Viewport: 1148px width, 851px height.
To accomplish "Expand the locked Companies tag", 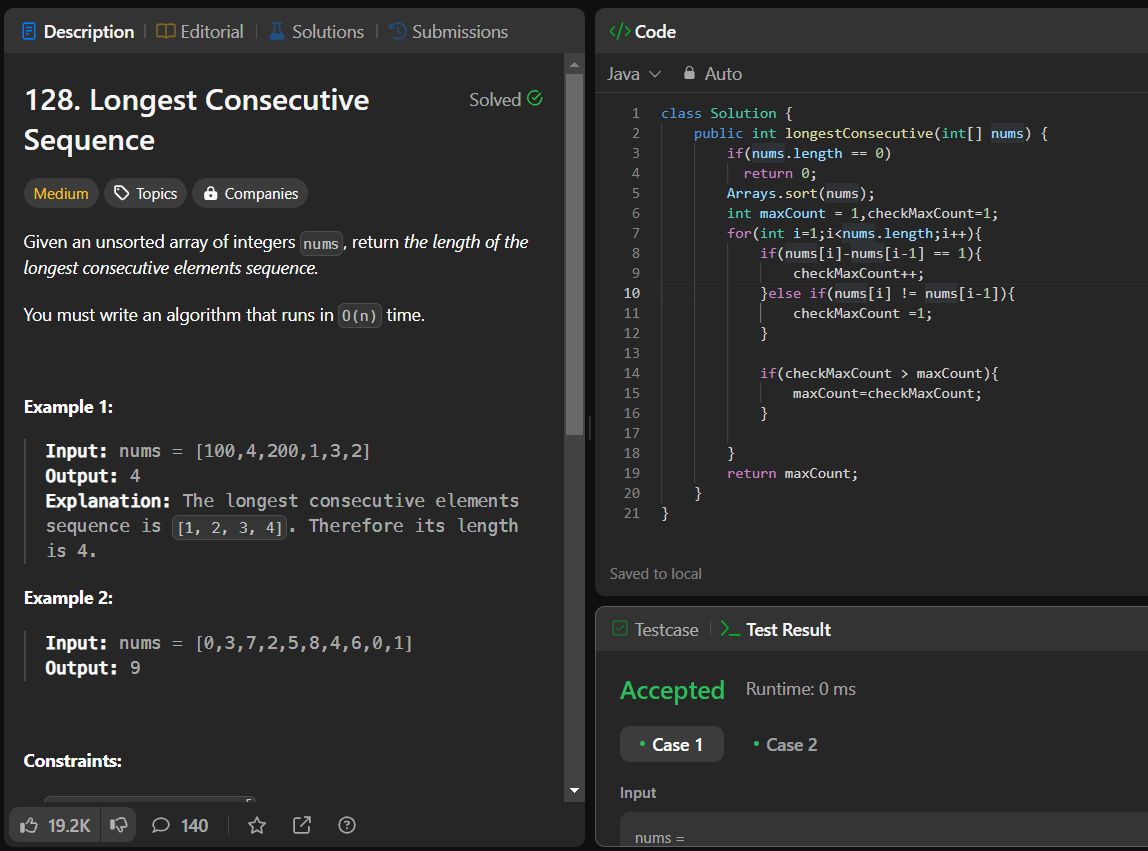I will coord(250,194).
